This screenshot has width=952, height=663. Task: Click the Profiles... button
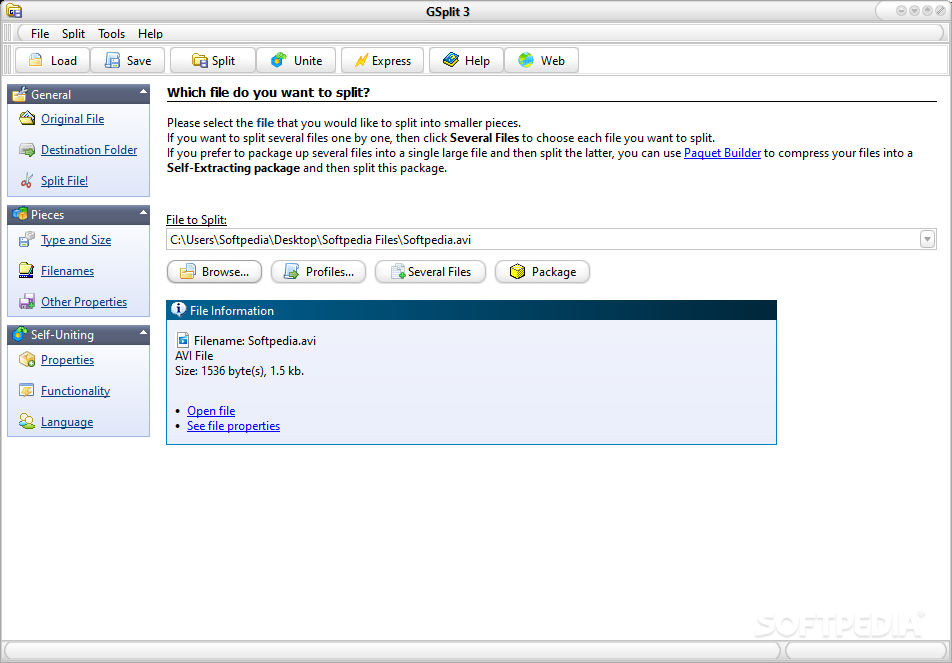(318, 271)
